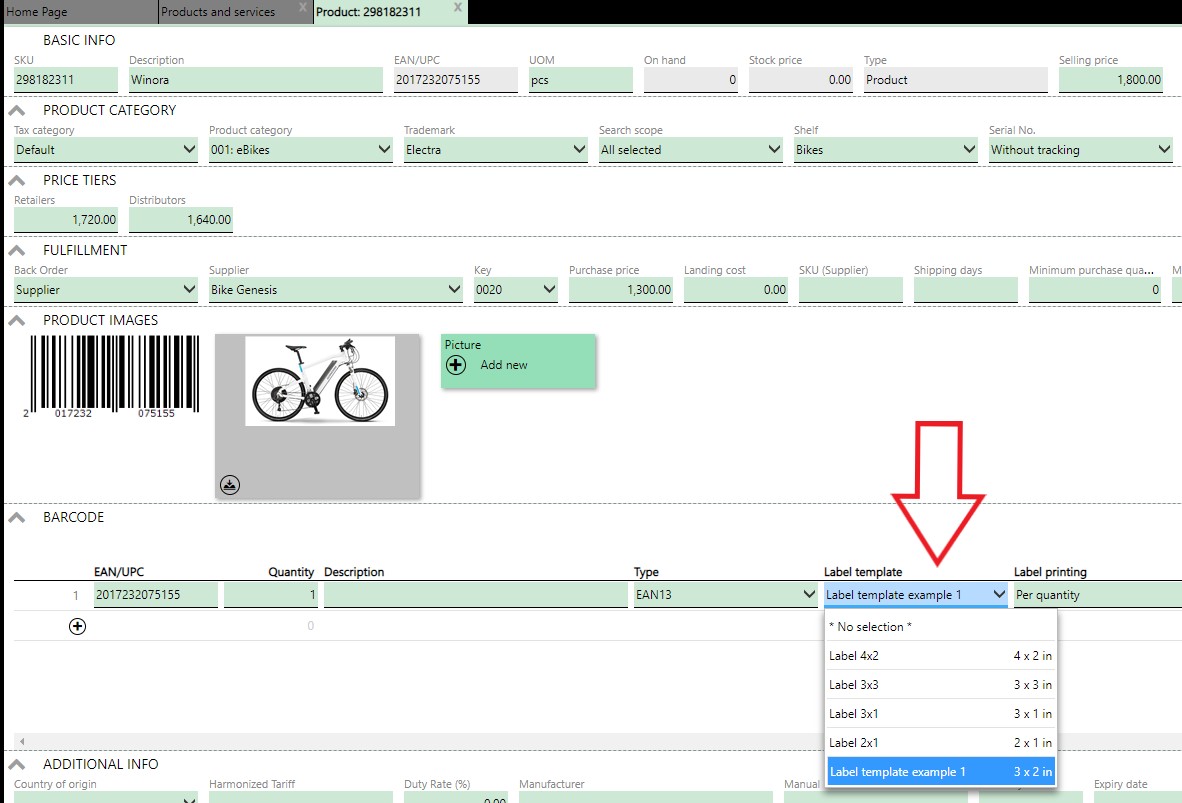This screenshot has height=803, width=1182.
Task: Collapse the Product Category section
Action: [x=17, y=111]
